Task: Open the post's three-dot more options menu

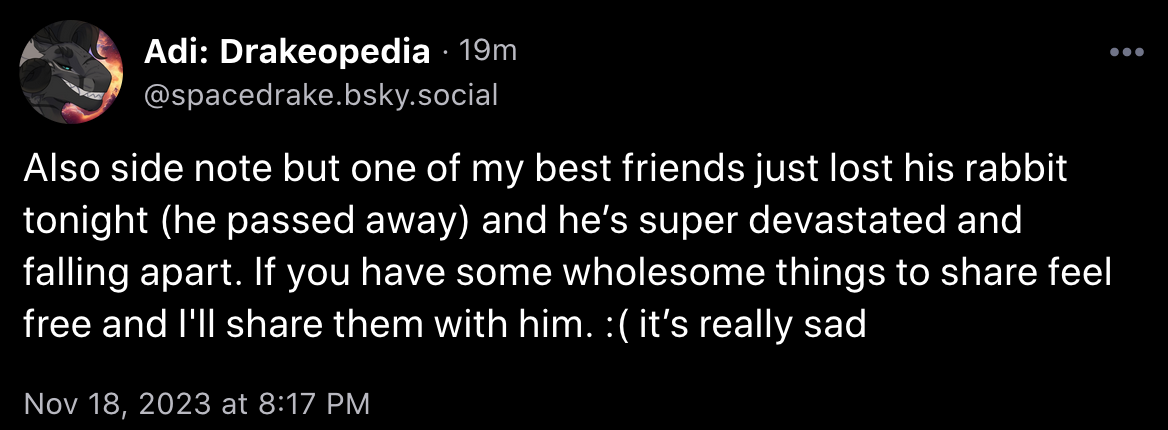Action: [1126, 52]
